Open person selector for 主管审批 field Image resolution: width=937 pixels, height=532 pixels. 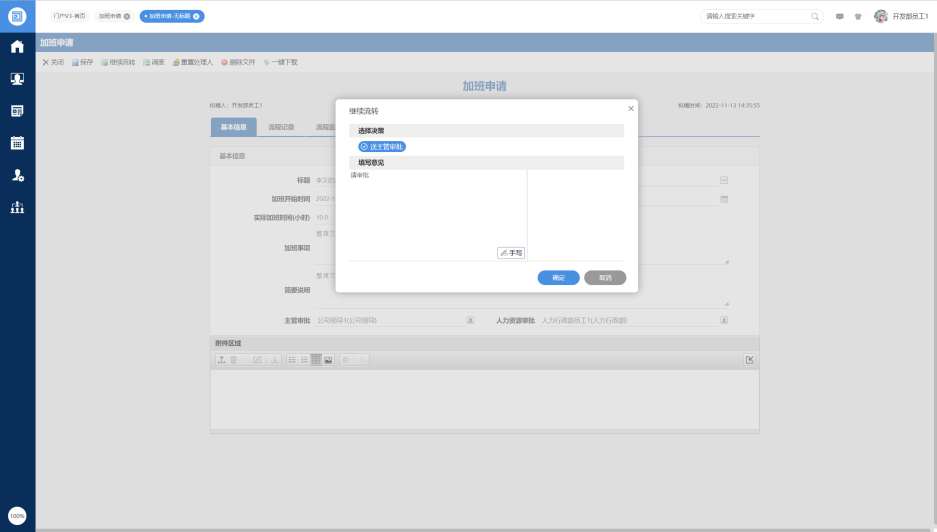(470, 320)
